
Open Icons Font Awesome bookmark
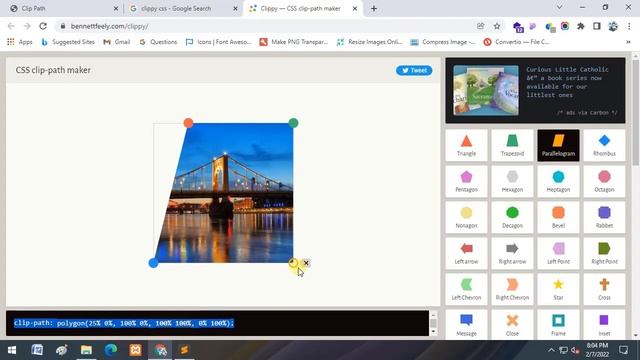coord(218,42)
